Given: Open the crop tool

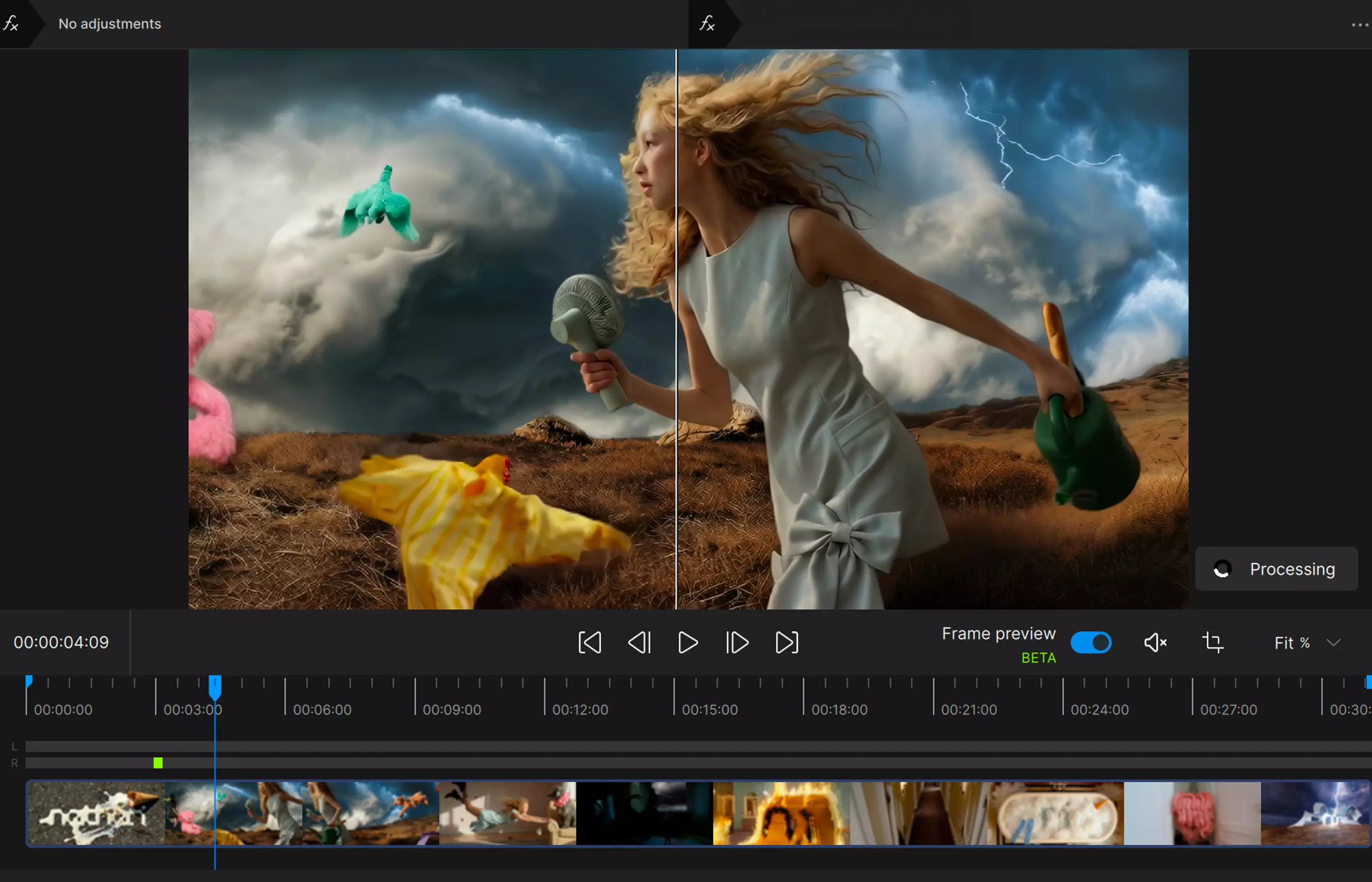Looking at the screenshot, I should [1213, 643].
